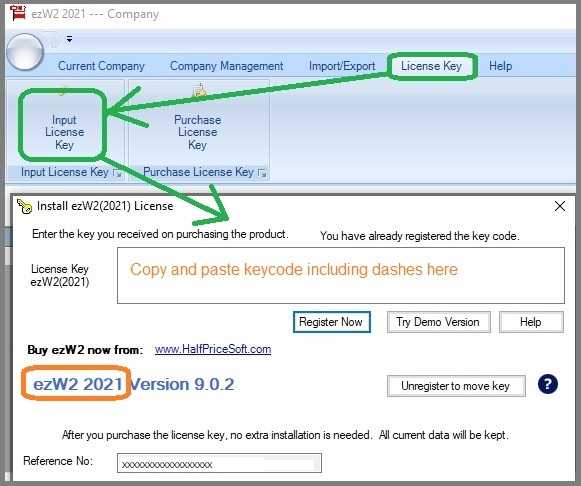
Task: Click the key icon in Install License dialog
Action: pos(25,206)
